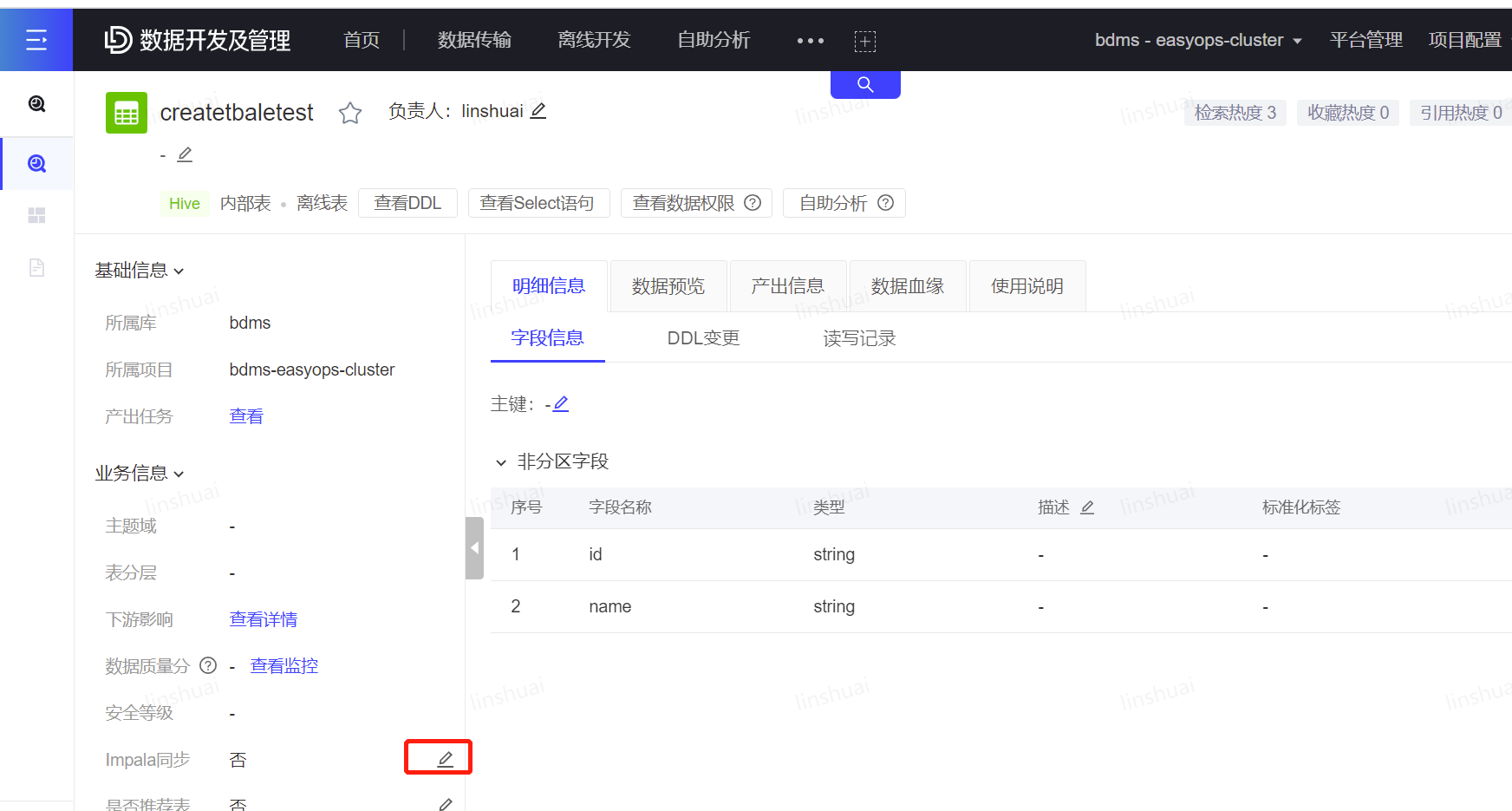Open the more (•••) menu in the top navbar
This screenshot has width=1512, height=811.
(x=810, y=41)
